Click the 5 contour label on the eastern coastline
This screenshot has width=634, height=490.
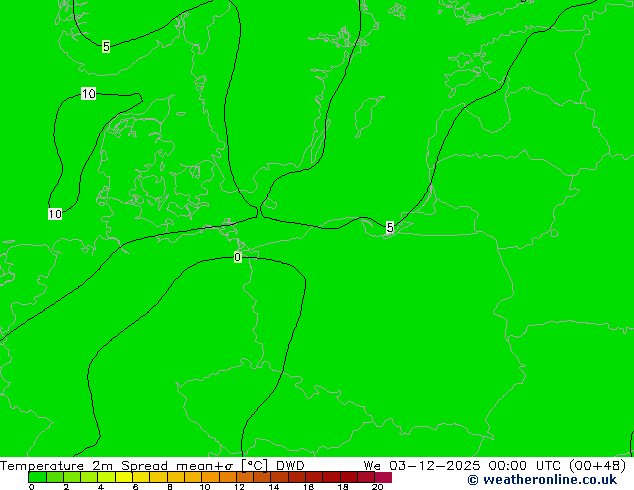[390, 228]
